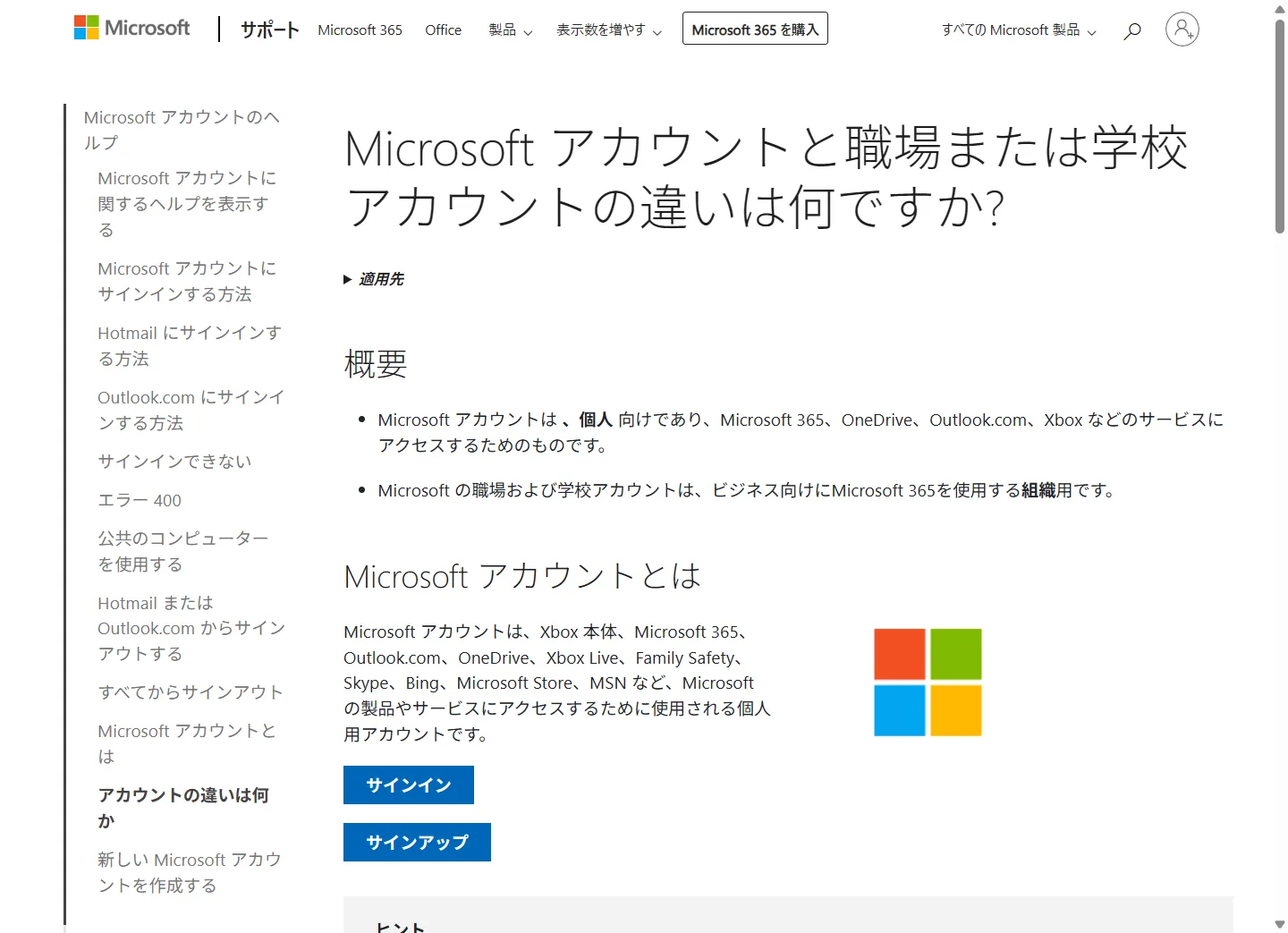Expand the 適用先 disclosure triangle
This screenshot has width=1288, height=933.
click(348, 280)
